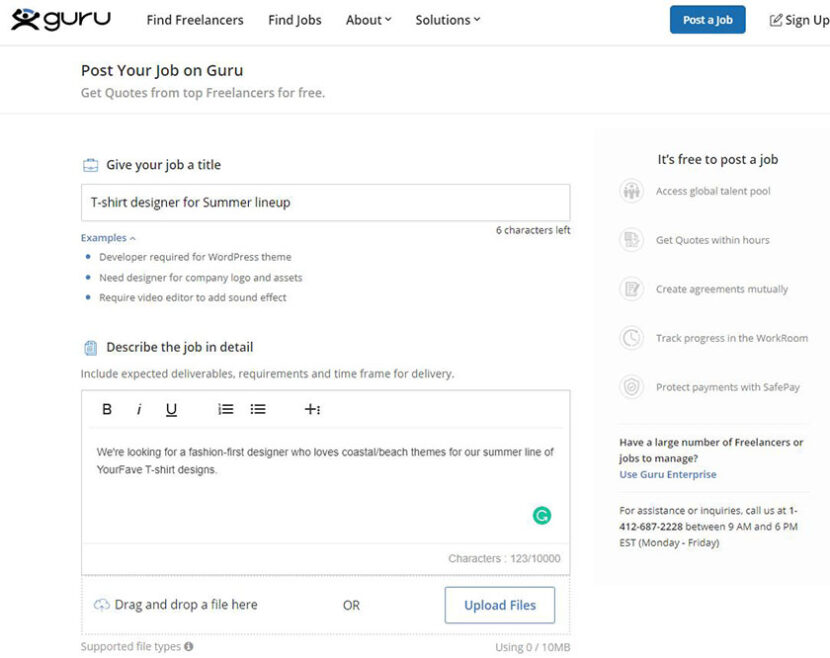Collapse the Examples section
Viewport: 830px width, 658px height.
[x=107, y=237]
